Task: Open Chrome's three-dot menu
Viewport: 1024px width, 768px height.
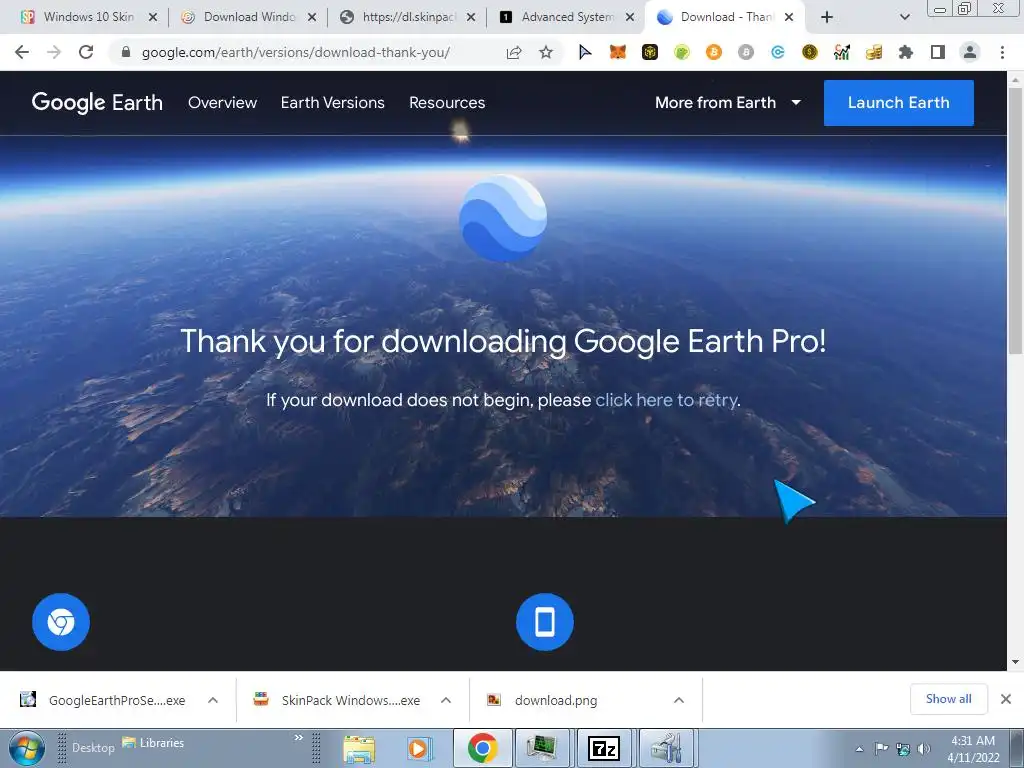Action: click(x=1002, y=52)
